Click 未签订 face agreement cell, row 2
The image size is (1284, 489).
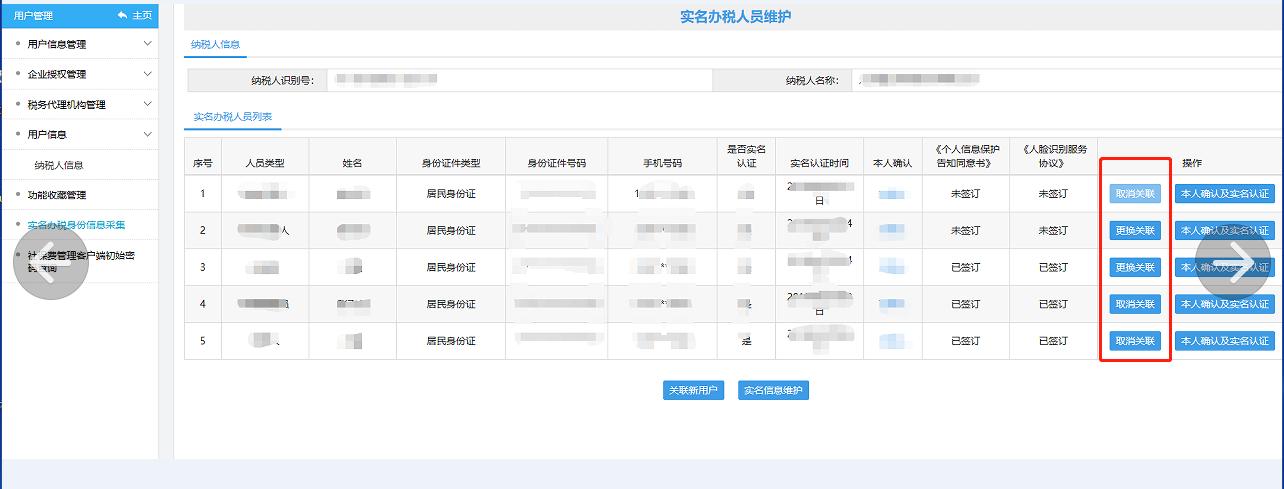tap(1053, 230)
